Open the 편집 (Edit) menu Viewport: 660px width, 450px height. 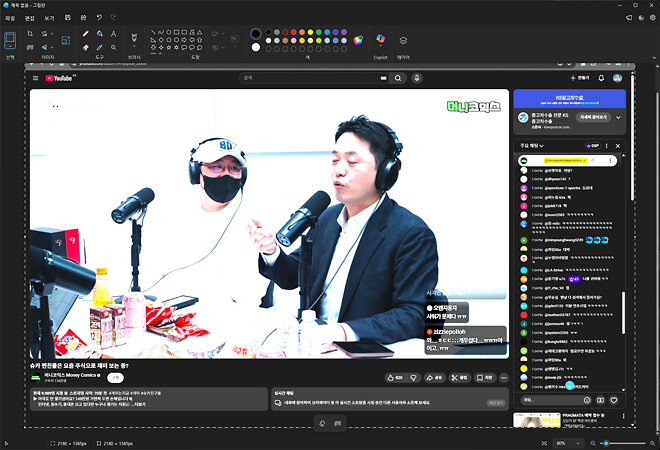pos(29,18)
